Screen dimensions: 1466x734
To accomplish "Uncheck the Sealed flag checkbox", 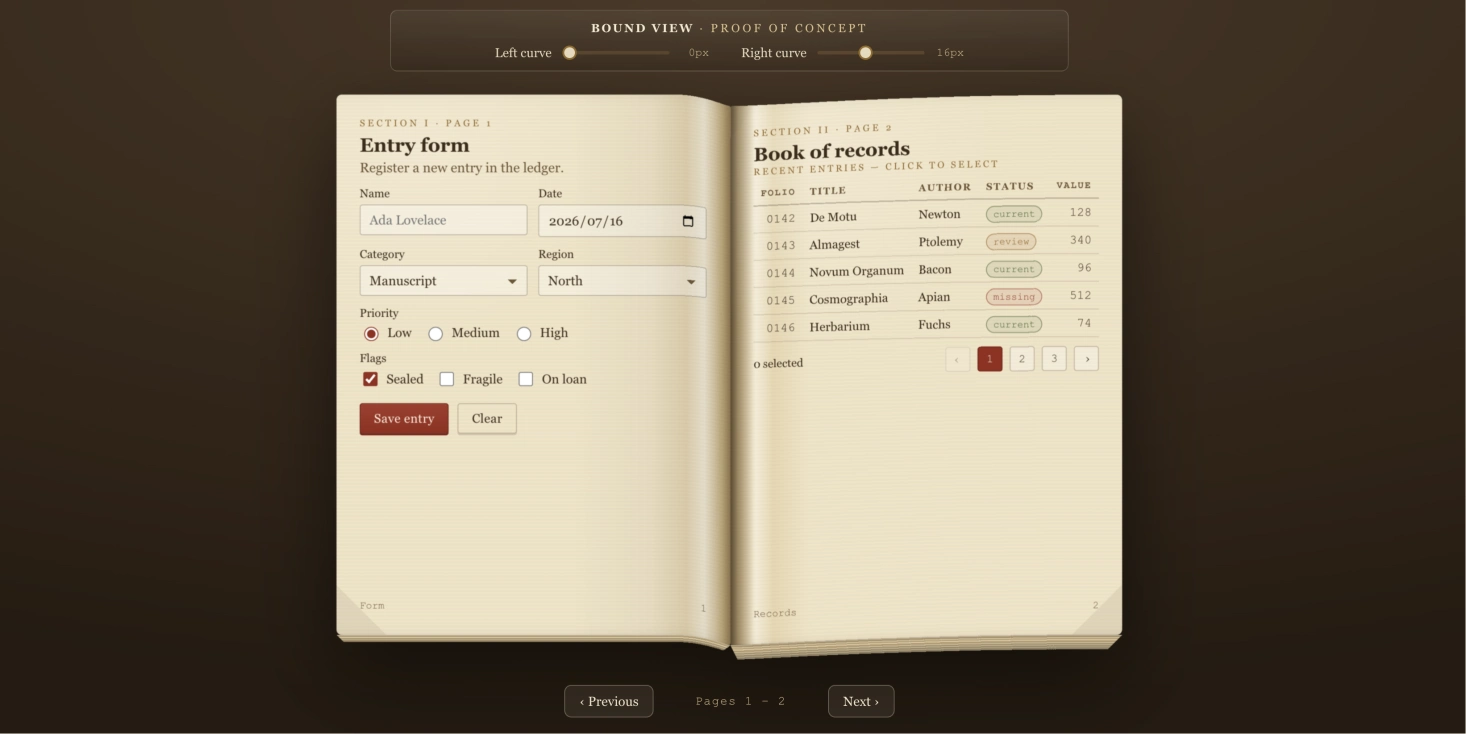I will tap(370, 379).
